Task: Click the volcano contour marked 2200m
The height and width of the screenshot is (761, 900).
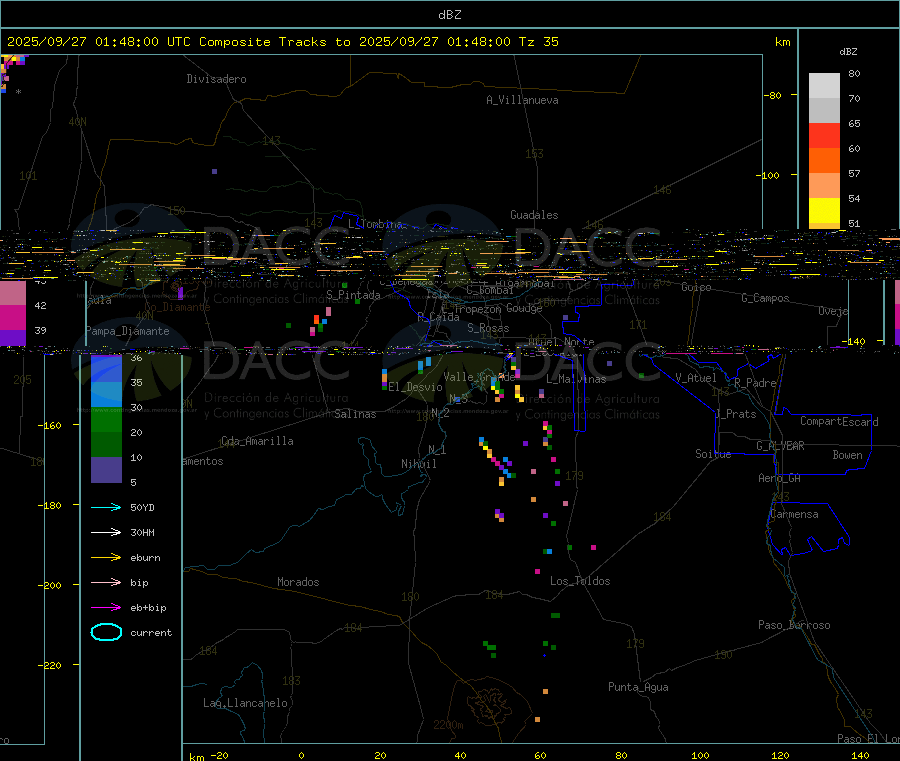Action: pyautogui.click(x=490, y=703)
